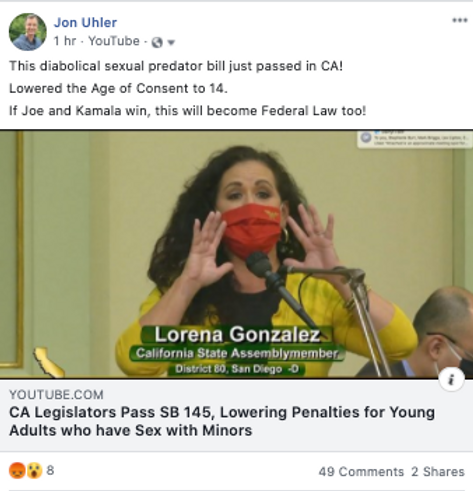Open the three-dot post options menu
Viewport: 473px width, 491px height.
click(460, 20)
